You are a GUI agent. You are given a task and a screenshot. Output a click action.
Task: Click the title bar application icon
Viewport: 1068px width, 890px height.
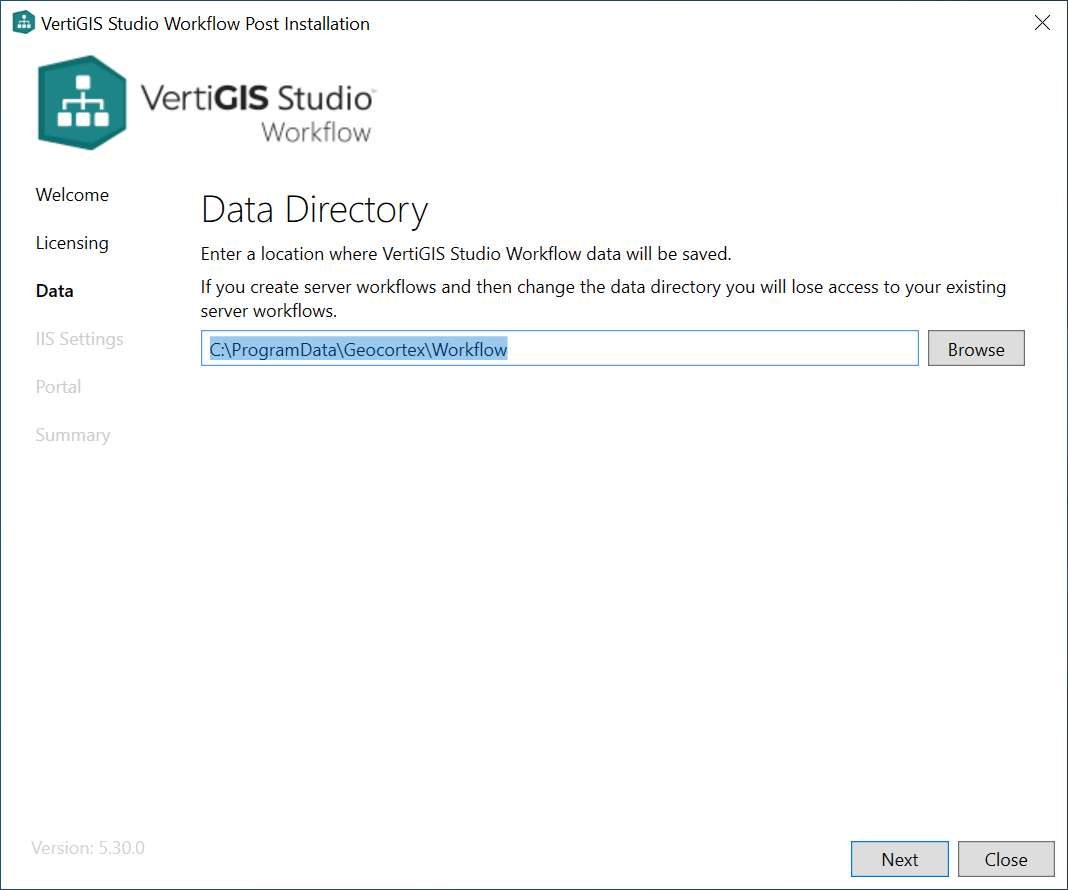[22, 21]
